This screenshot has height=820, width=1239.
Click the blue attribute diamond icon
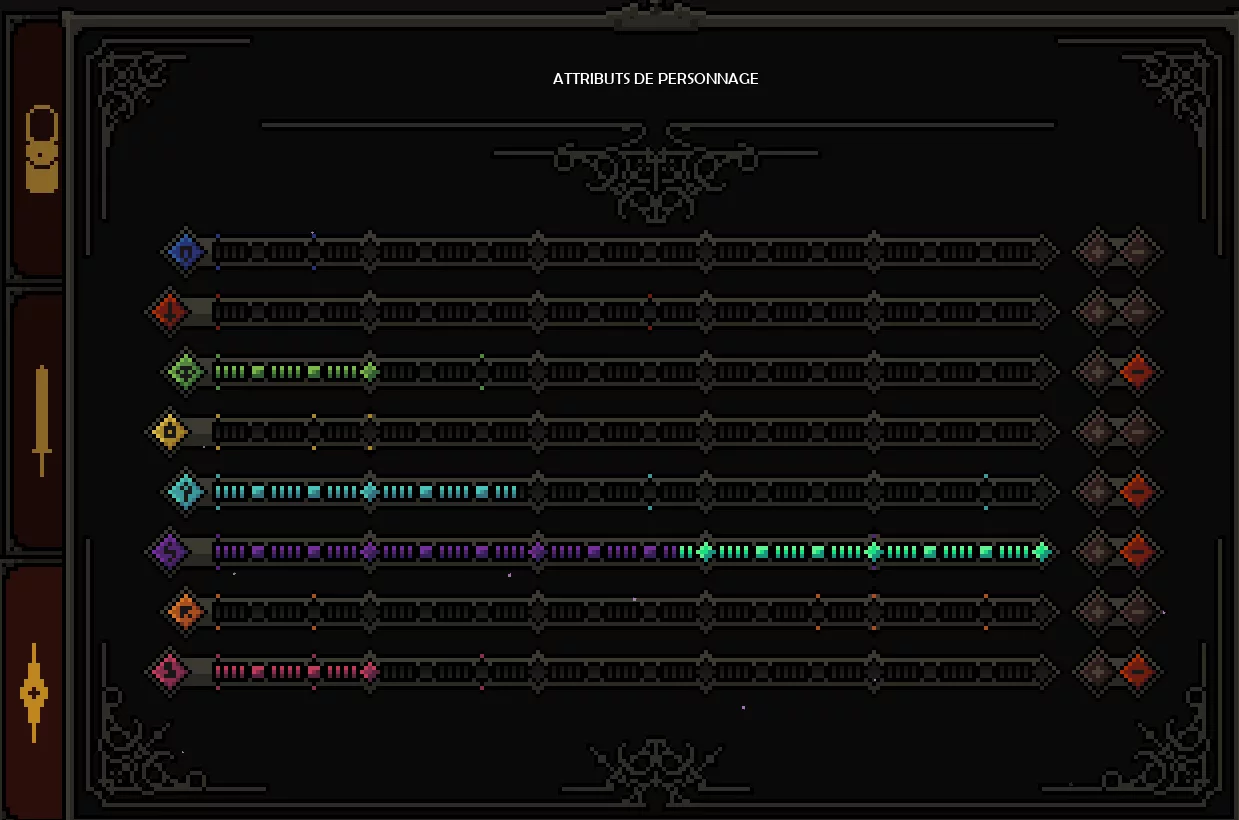[185, 252]
